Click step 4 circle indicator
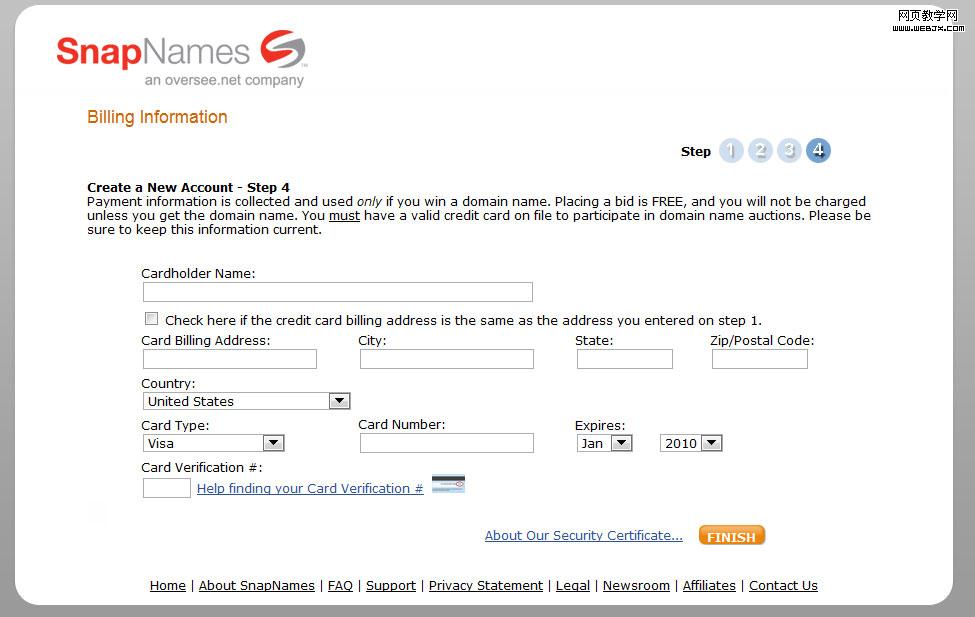 point(818,151)
